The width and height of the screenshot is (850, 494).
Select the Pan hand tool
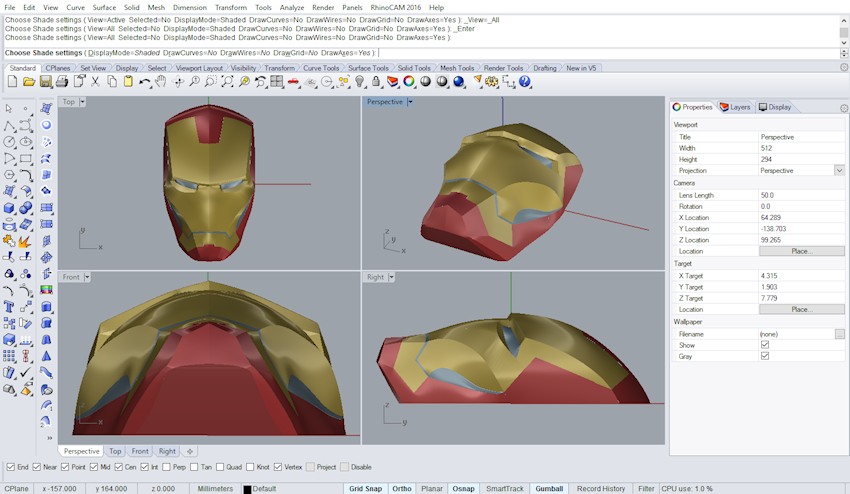pos(160,81)
